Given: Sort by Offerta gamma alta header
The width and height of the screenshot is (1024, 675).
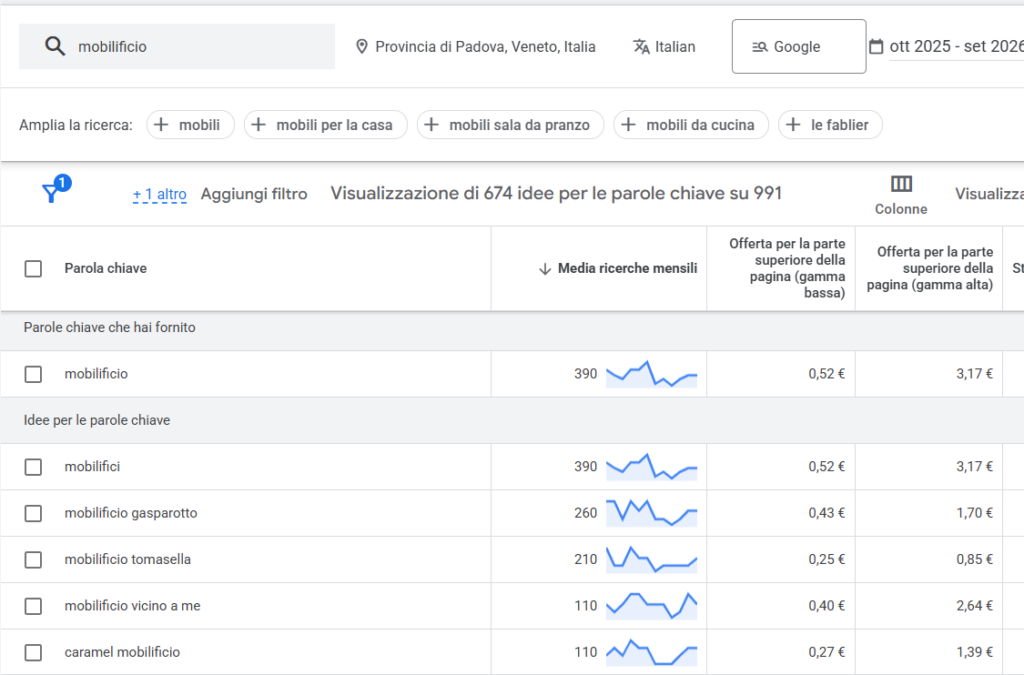Looking at the screenshot, I should pos(930,268).
